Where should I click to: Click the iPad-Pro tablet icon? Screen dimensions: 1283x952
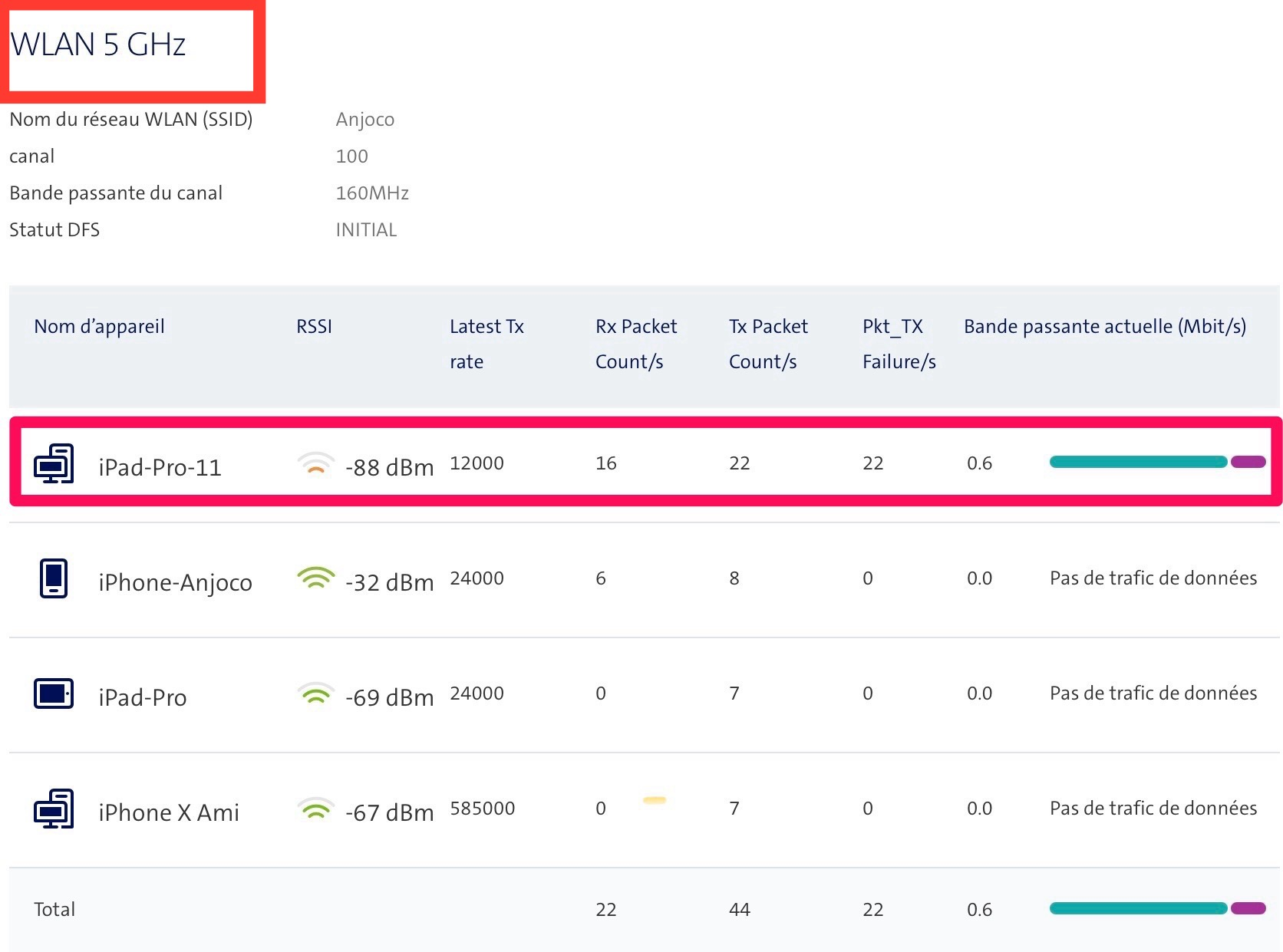(x=54, y=693)
